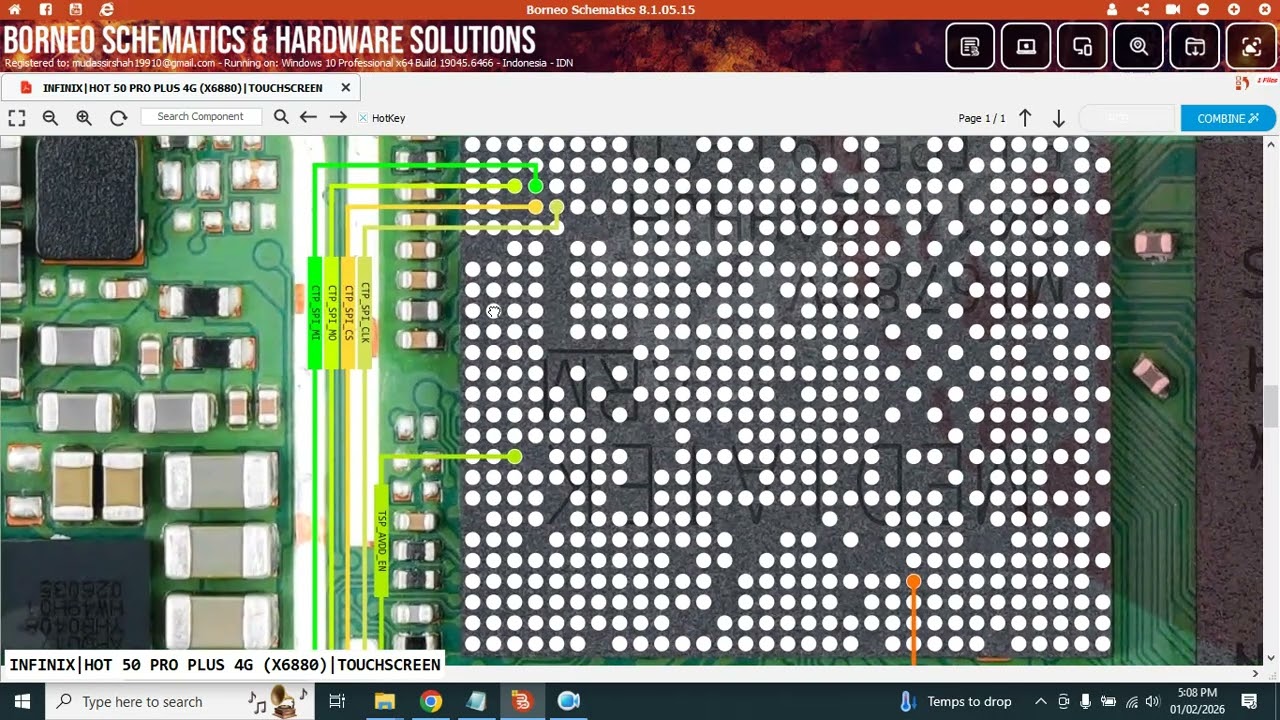The width and height of the screenshot is (1280, 720).
Task: Open the Temps to drop weather widget
Action: pos(957,701)
